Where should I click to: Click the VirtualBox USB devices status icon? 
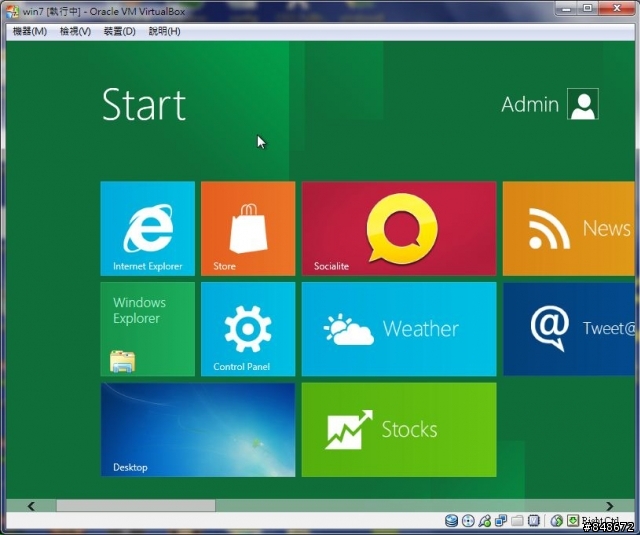click(484, 521)
